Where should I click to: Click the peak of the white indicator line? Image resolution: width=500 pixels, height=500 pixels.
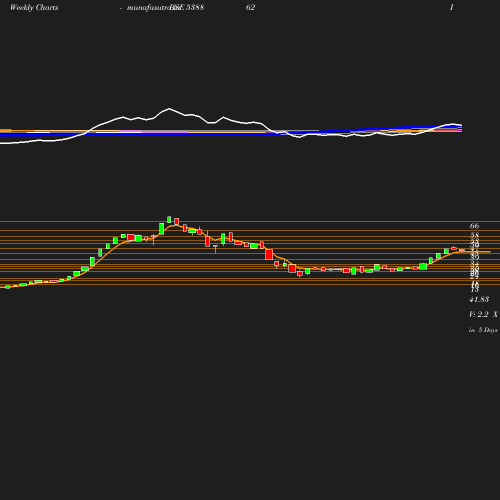(169, 109)
